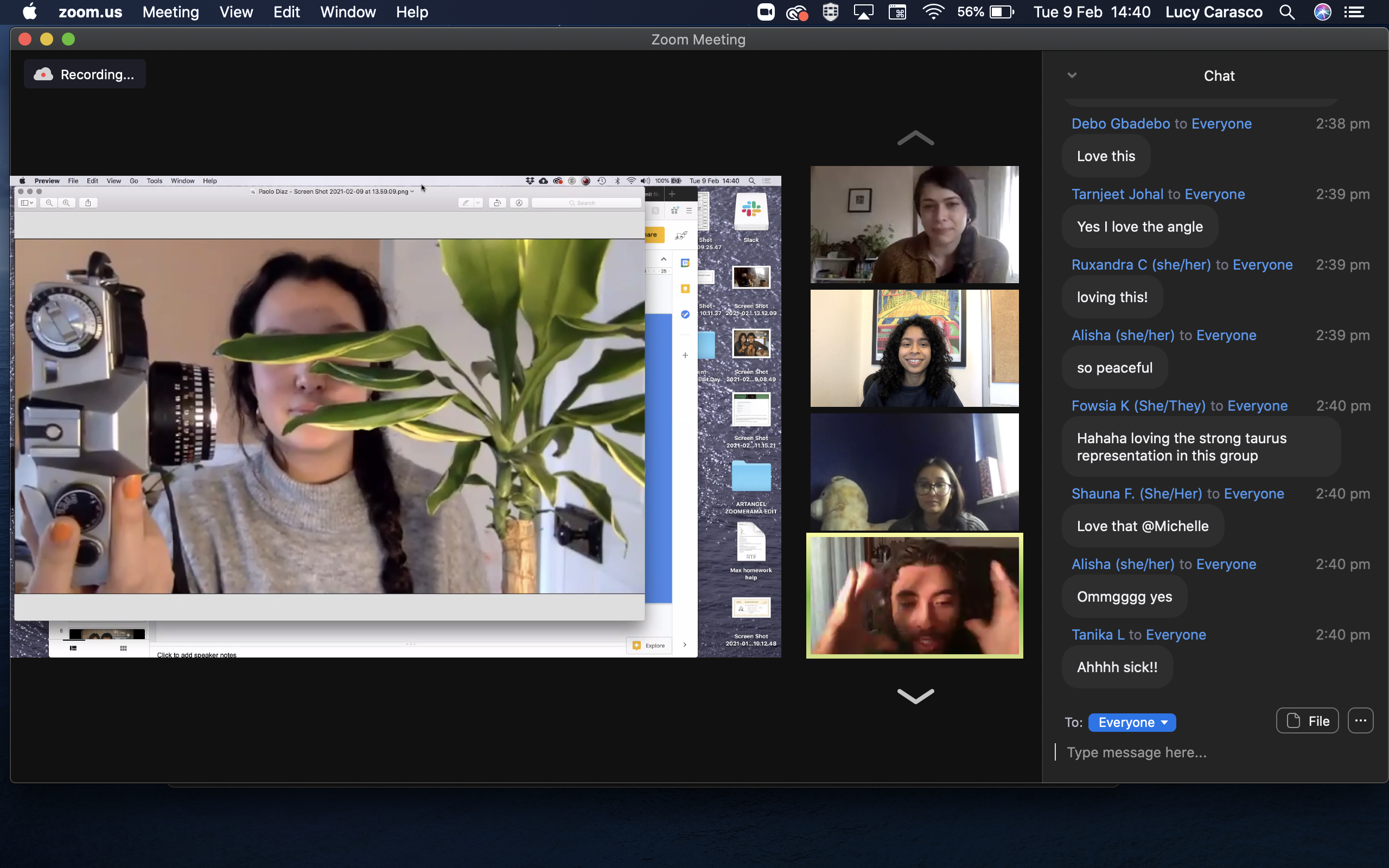Viewport: 1389px width, 868px height.
Task: Select the top participant video thumbnail
Action: 914,225
